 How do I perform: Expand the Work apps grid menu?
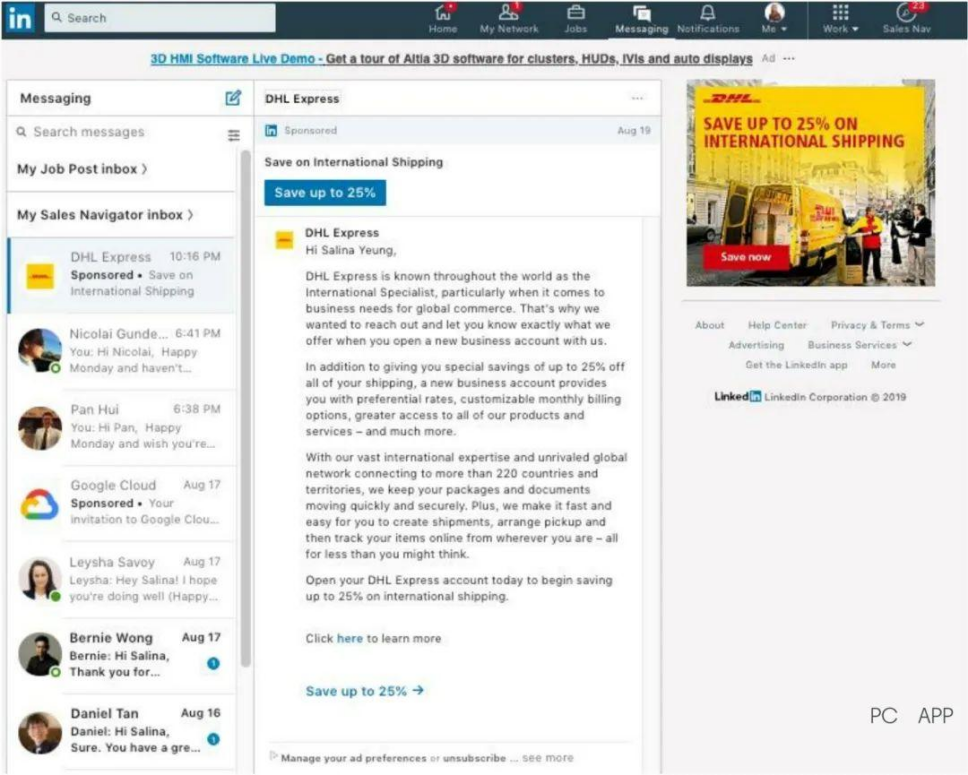coord(840,19)
